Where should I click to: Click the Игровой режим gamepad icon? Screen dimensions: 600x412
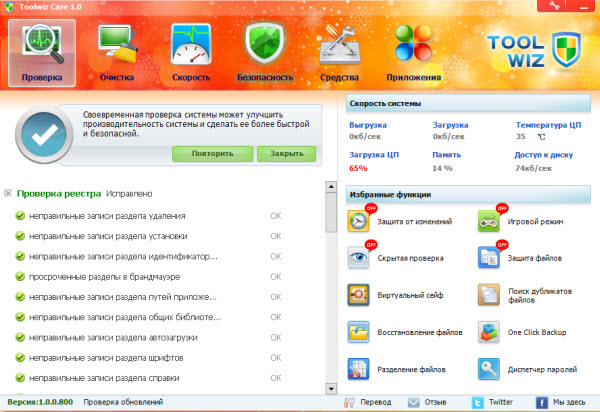(x=489, y=221)
